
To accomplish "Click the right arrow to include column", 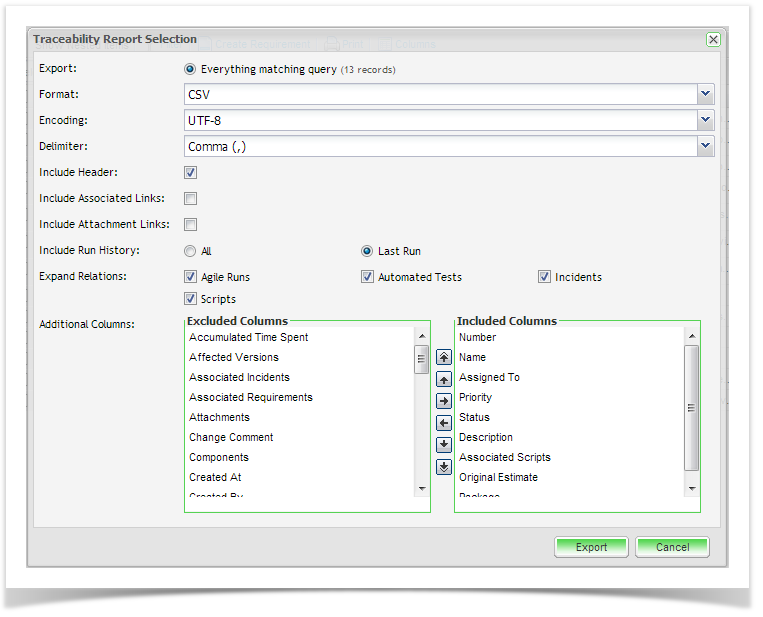I will click(444, 401).
